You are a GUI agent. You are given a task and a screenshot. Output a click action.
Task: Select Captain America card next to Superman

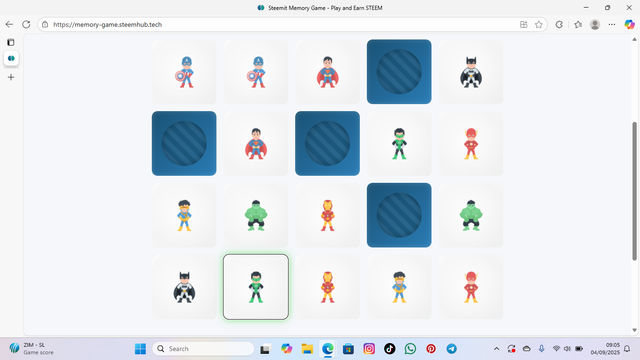pyautogui.click(x=256, y=71)
